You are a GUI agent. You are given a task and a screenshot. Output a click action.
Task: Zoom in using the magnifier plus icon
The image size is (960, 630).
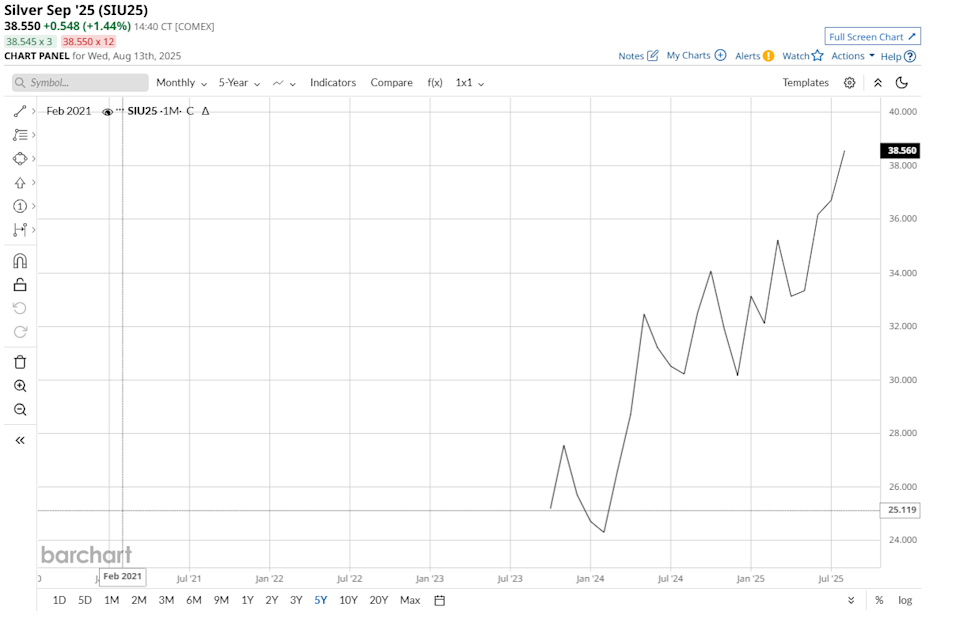19,386
